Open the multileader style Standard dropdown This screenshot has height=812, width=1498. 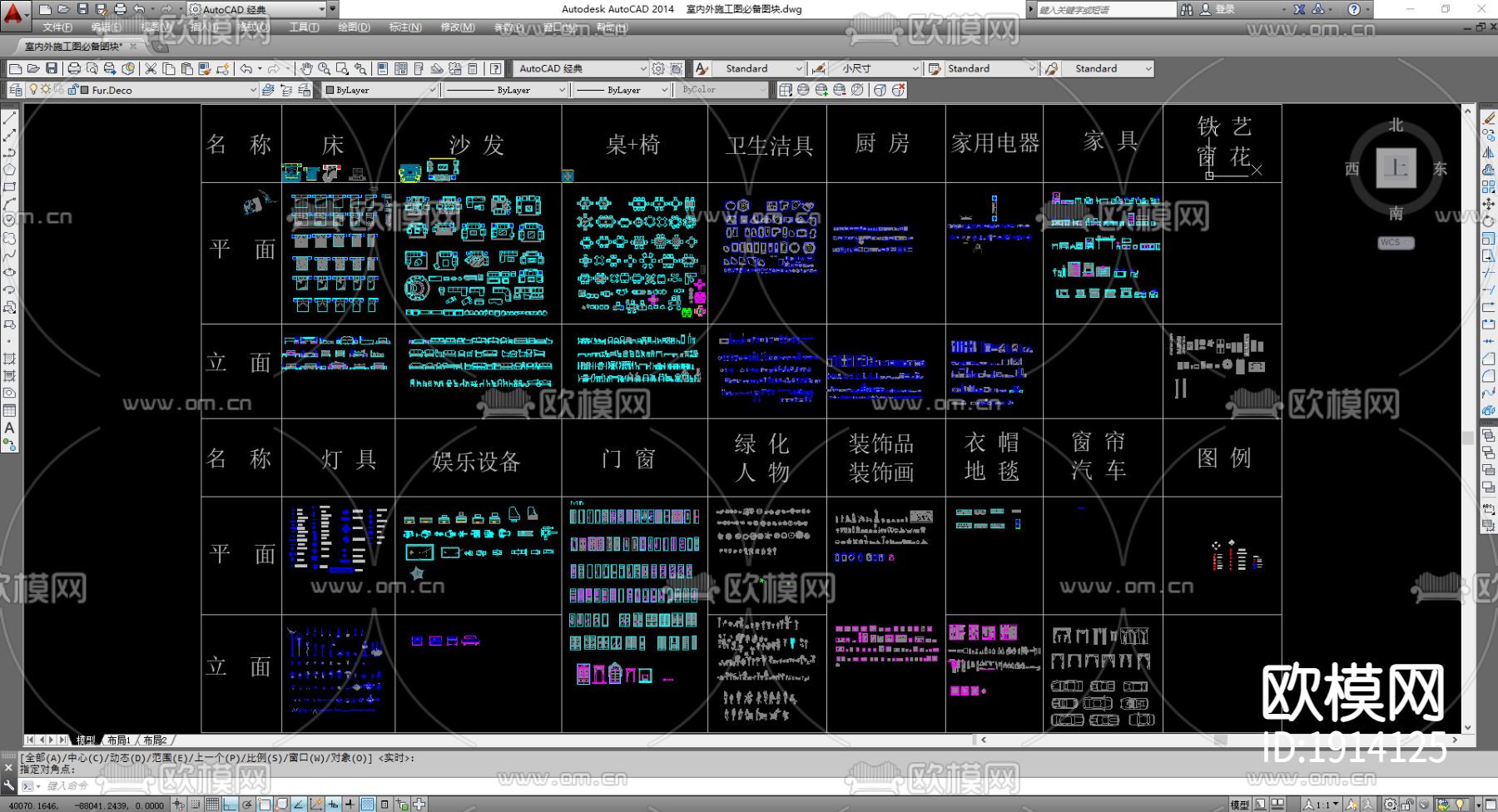point(1109,68)
